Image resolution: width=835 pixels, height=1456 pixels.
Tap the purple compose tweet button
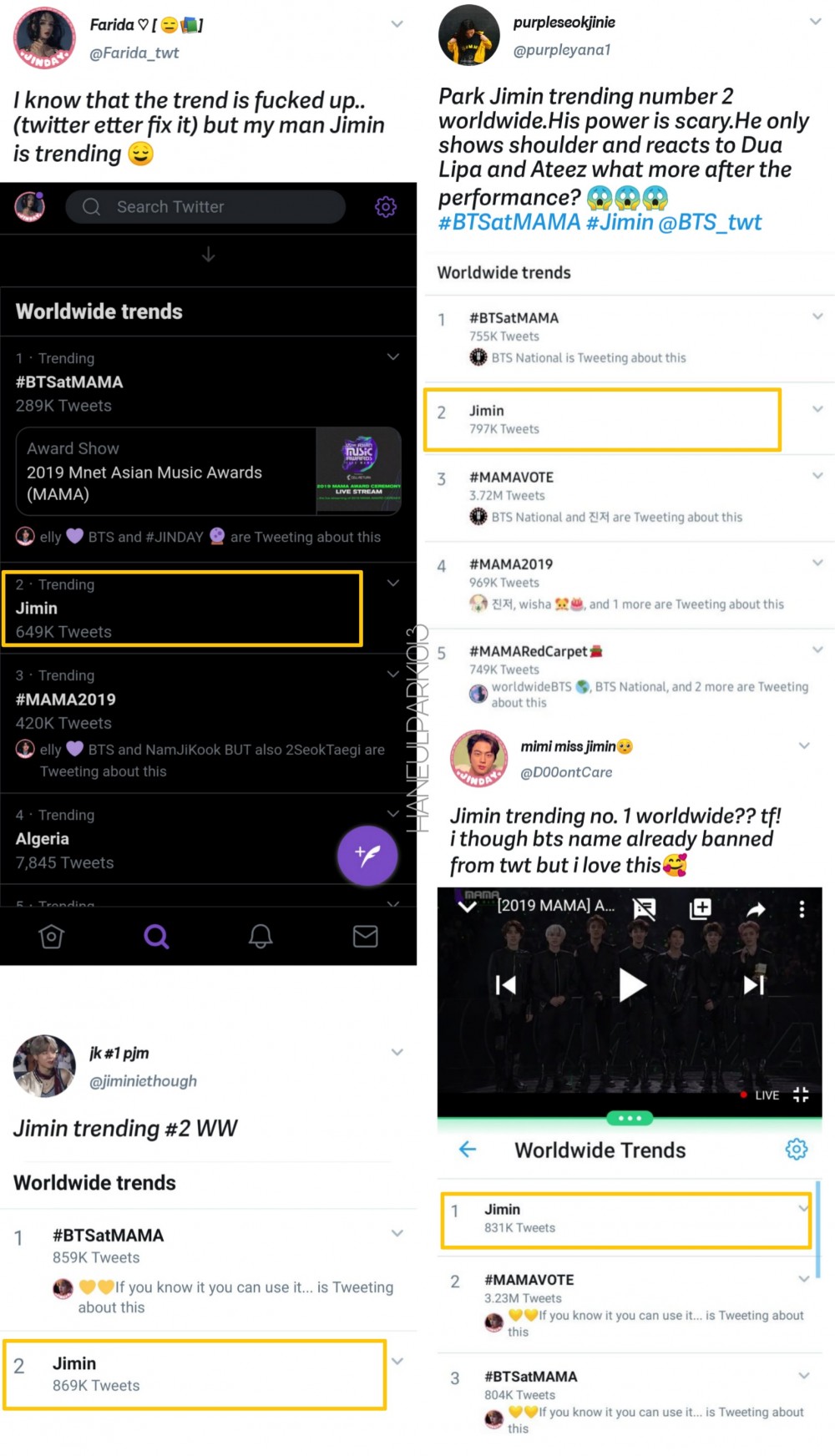tap(367, 855)
